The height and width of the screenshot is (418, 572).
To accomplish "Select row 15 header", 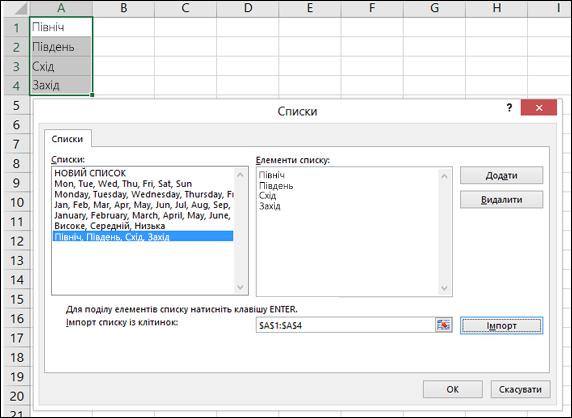I will [x=16, y=299].
